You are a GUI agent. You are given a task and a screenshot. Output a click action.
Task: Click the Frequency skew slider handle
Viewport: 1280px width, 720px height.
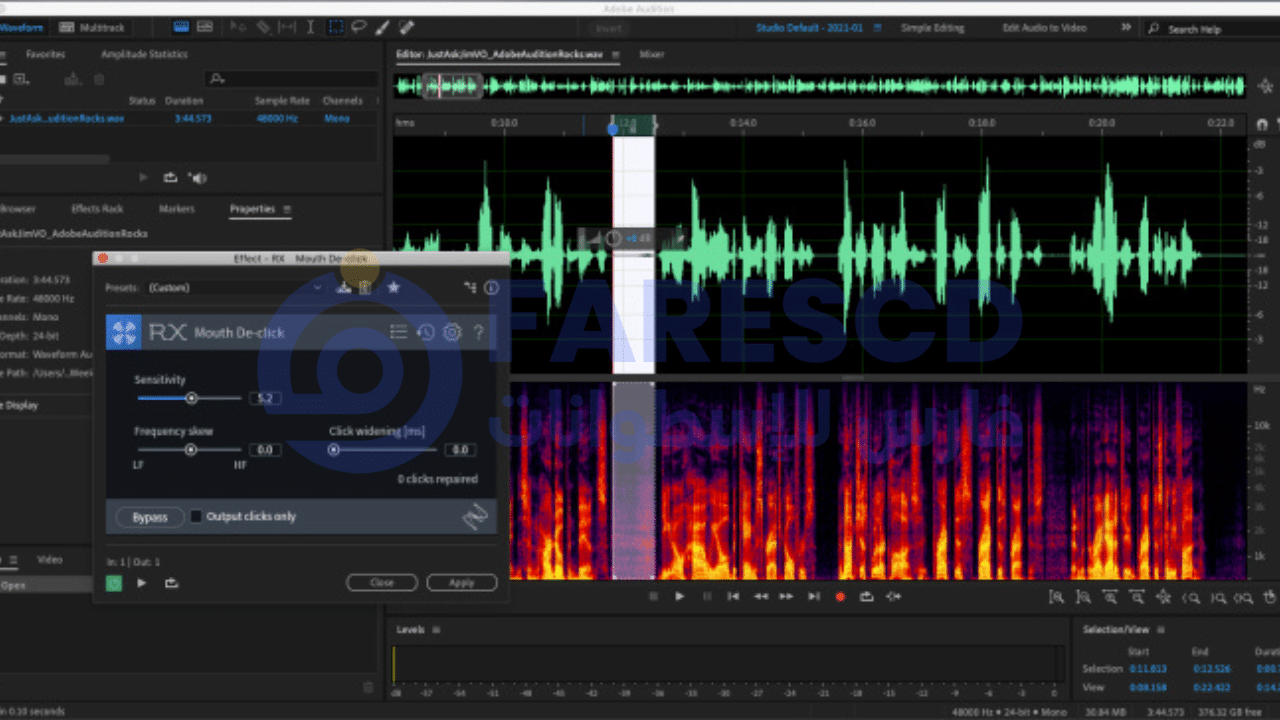(x=190, y=450)
